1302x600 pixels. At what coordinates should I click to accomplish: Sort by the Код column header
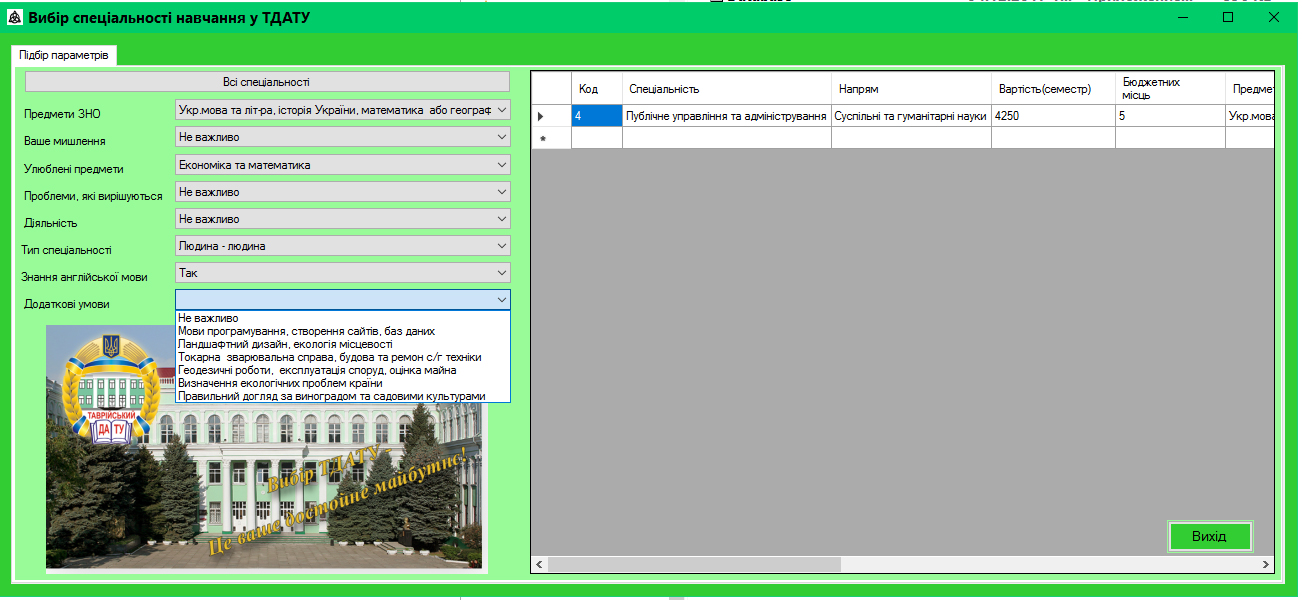(597, 89)
